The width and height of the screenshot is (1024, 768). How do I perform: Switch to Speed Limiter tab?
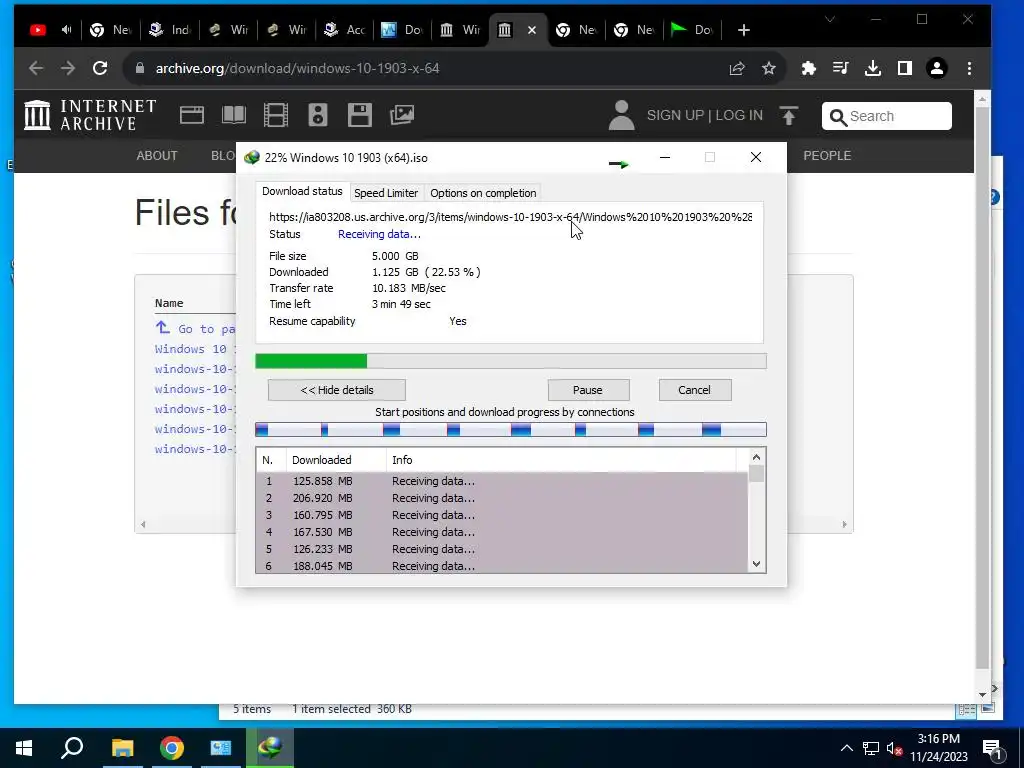point(386,193)
